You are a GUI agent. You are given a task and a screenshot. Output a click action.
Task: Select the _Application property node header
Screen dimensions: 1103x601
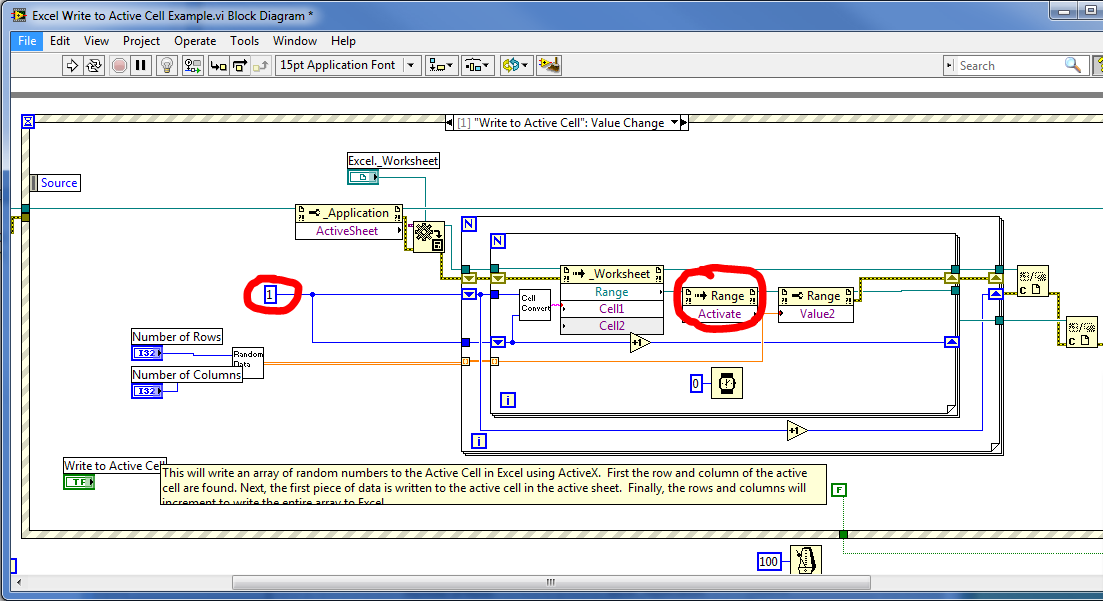(x=349, y=213)
